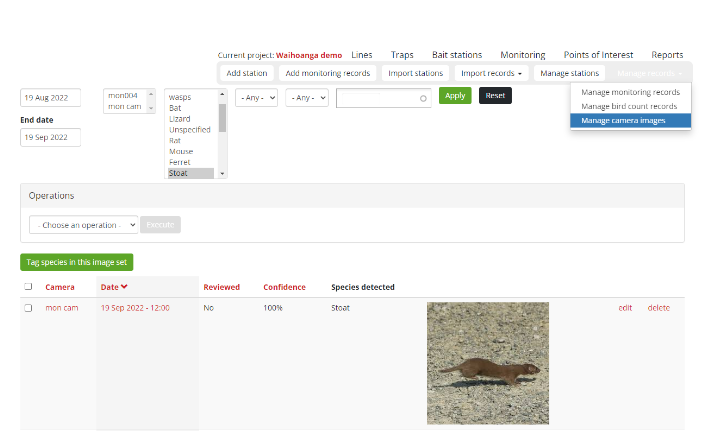Open Points of Interest menu
This screenshot has height=440, width=710.
coord(598,55)
